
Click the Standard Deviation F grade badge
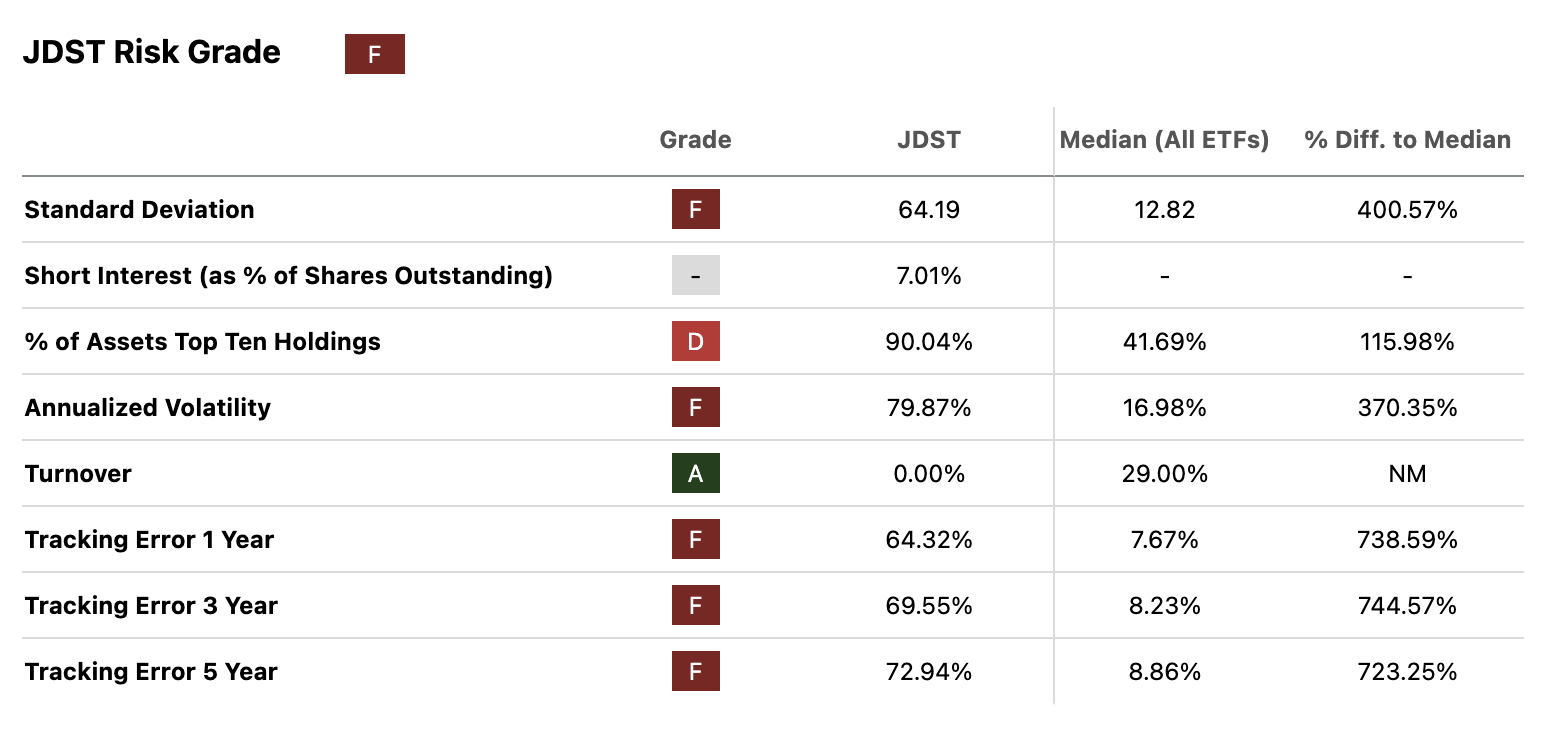tap(695, 210)
